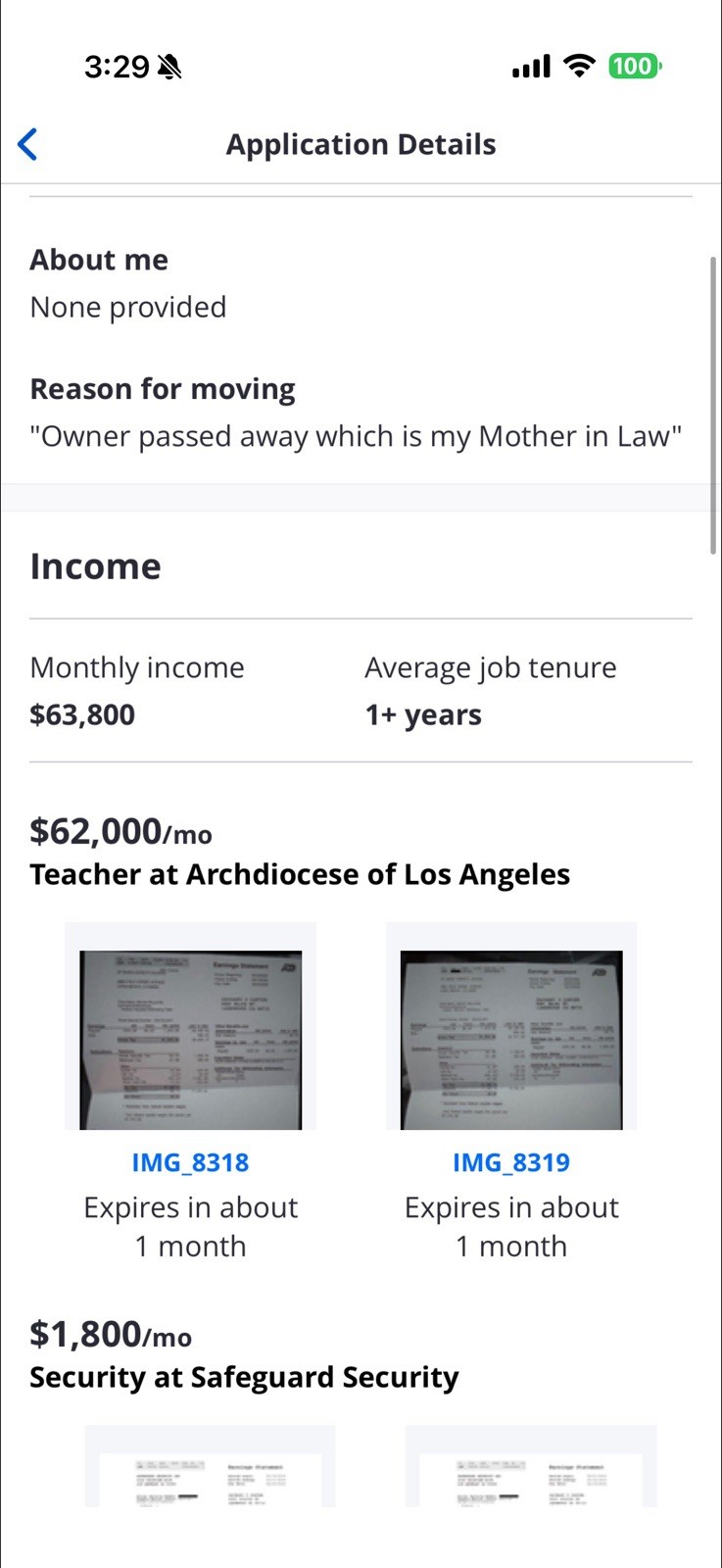Tap the Application Details title

(361, 144)
